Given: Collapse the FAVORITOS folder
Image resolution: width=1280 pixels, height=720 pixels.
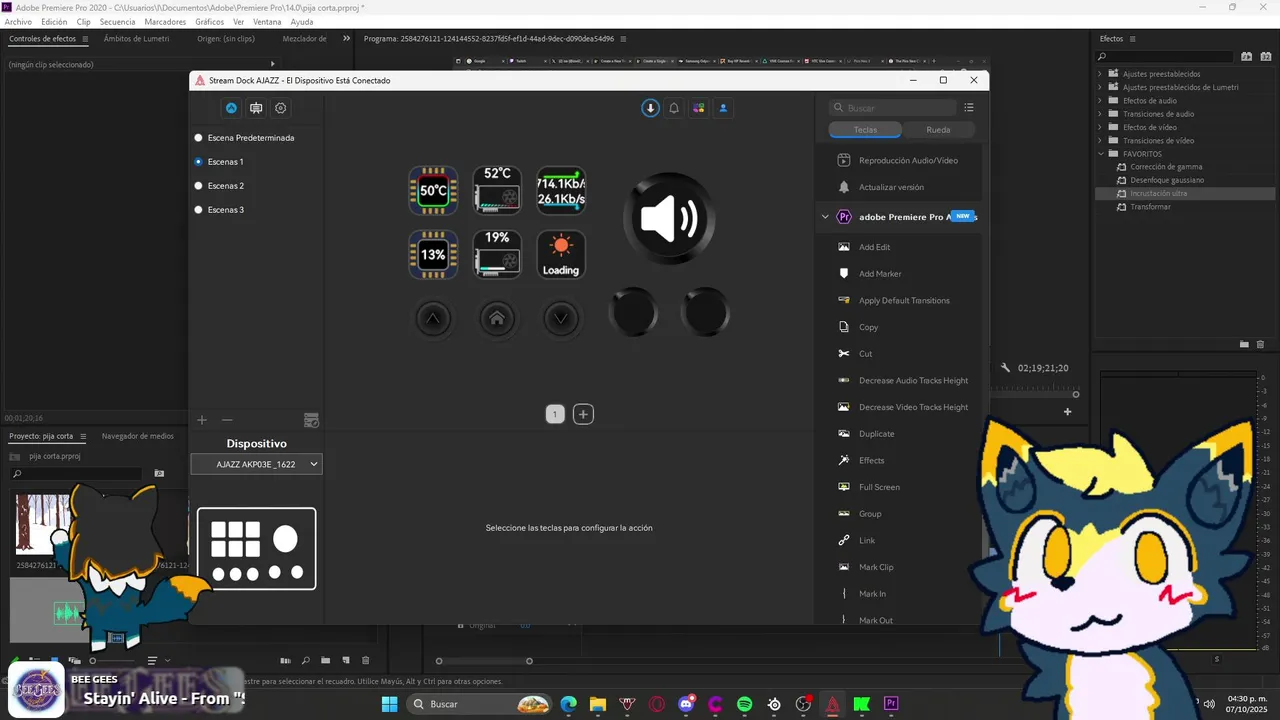Looking at the screenshot, I should [x=1100, y=154].
